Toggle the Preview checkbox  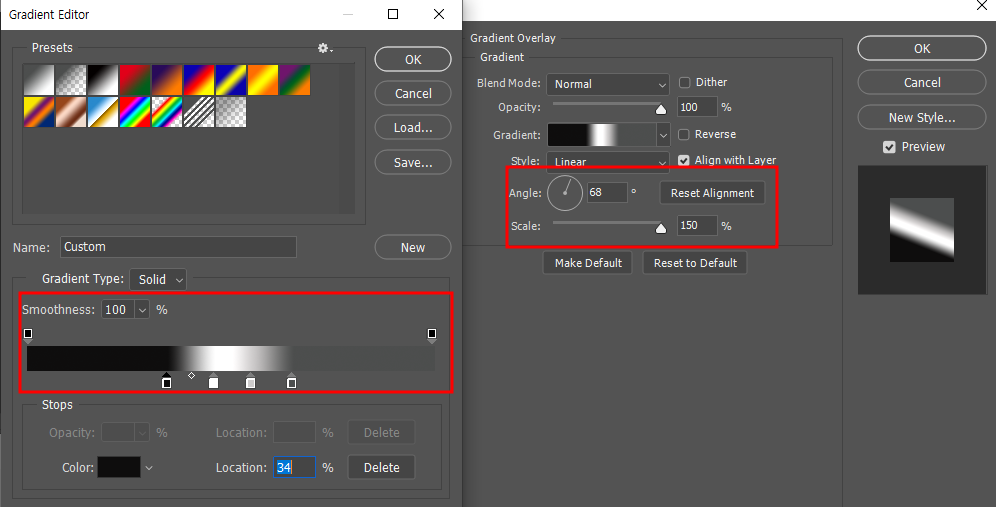pos(889,147)
